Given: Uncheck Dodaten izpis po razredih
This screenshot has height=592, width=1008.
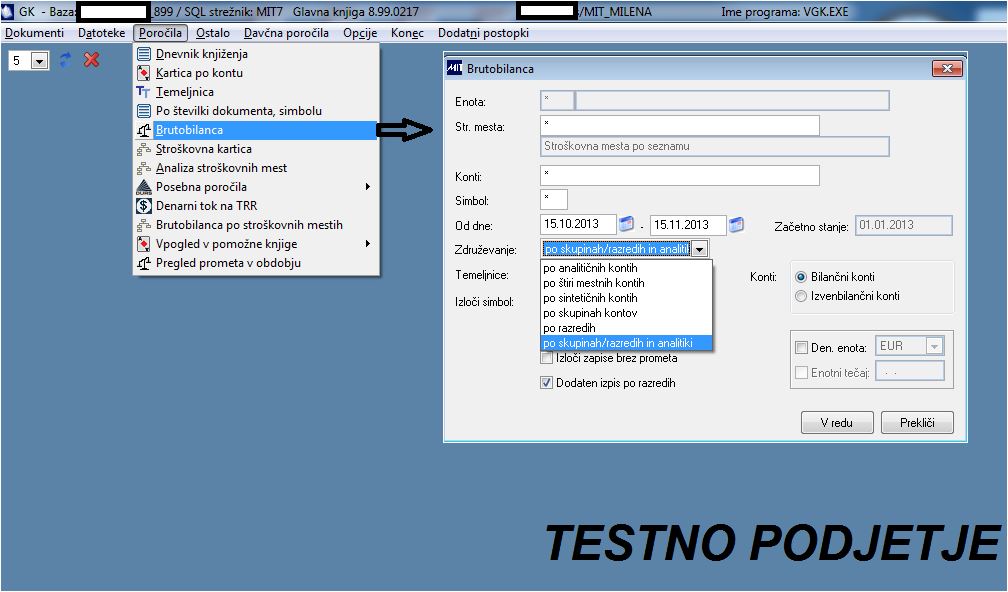Looking at the screenshot, I should pos(546,383).
